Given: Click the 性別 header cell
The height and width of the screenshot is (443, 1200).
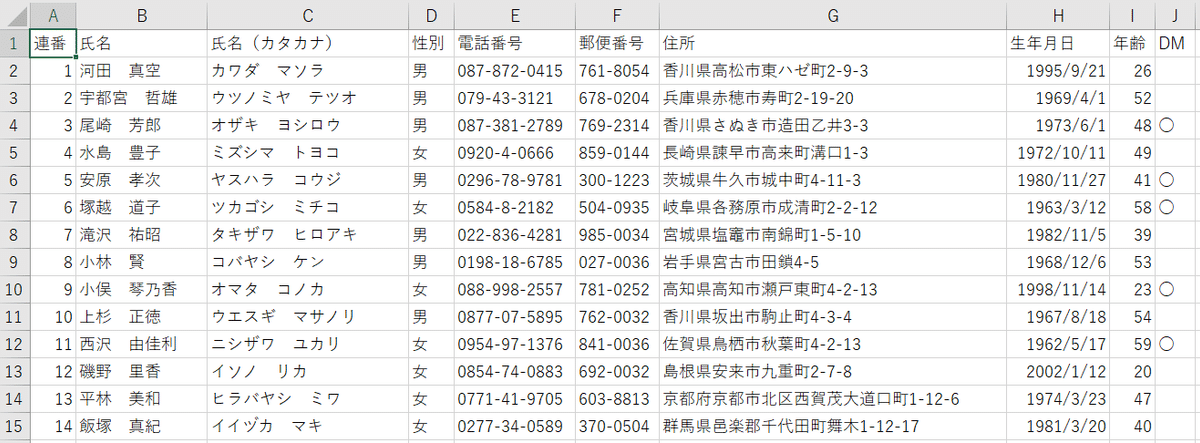Looking at the screenshot, I should tap(431, 44).
